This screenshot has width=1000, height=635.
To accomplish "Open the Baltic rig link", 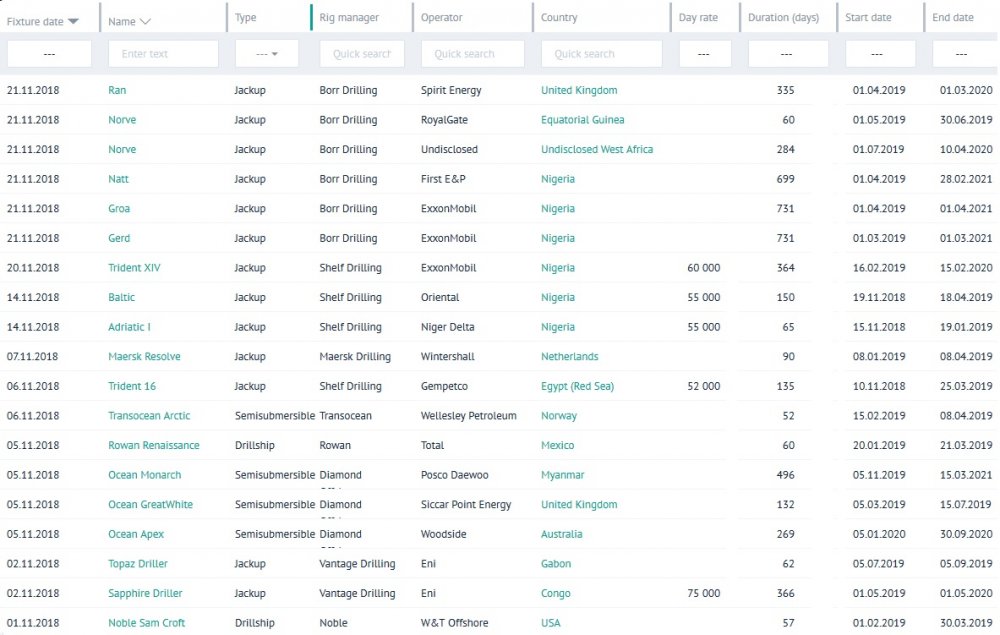I will 121,297.
